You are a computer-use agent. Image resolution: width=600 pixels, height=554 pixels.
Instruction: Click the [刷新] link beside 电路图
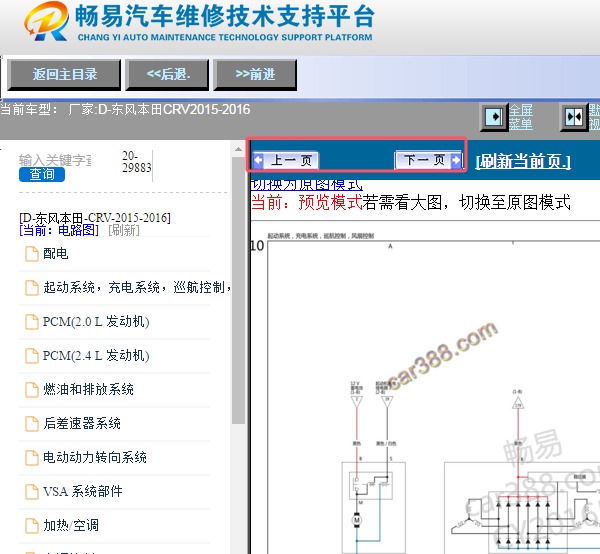(x=124, y=230)
